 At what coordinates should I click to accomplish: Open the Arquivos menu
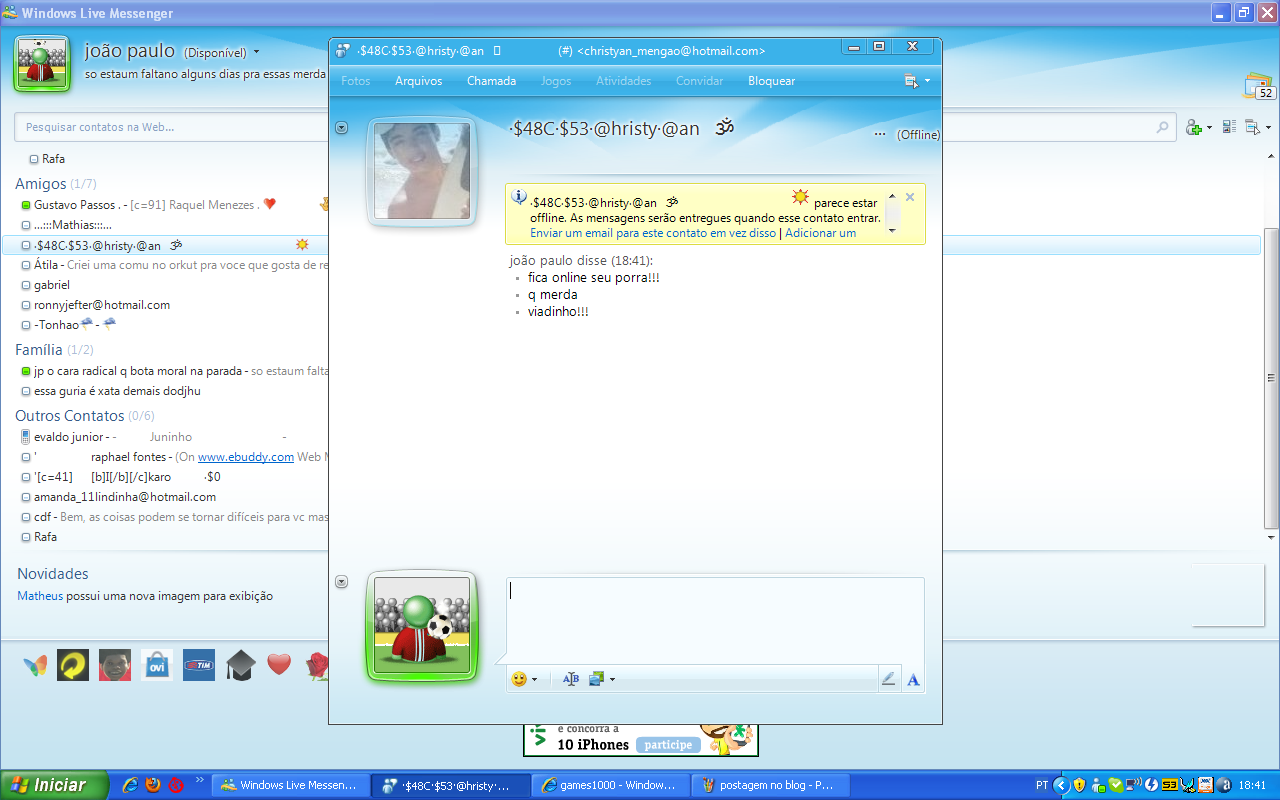[418, 81]
